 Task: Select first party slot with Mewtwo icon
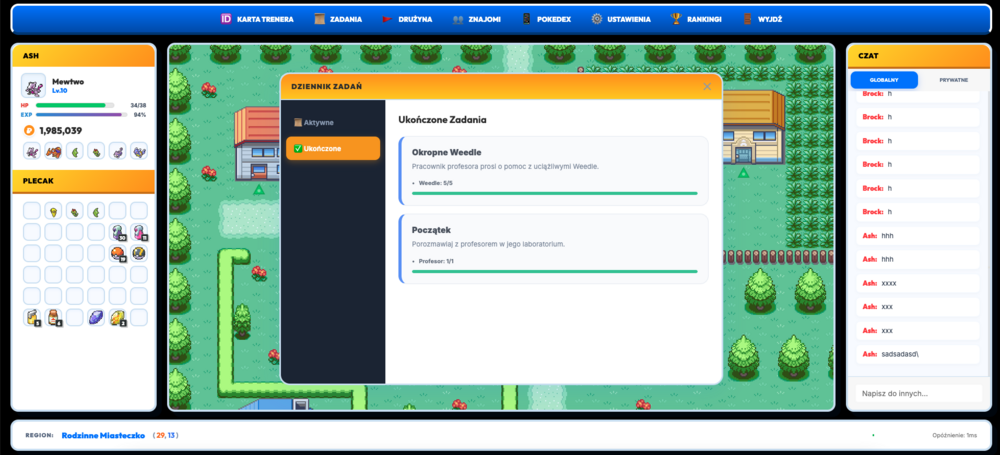click(32, 151)
